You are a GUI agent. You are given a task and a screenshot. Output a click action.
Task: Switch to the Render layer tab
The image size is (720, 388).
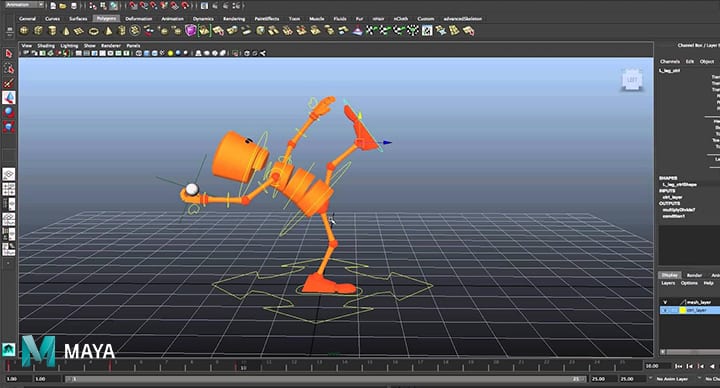694,275
